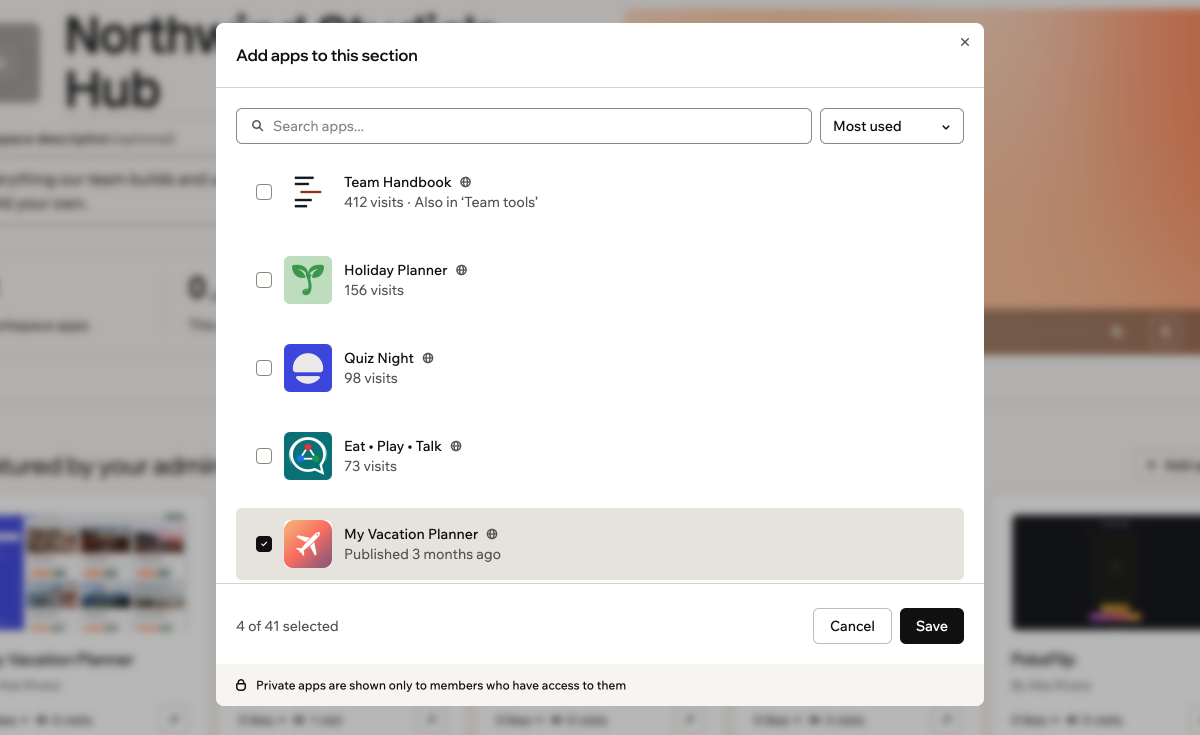The height and width of the screenshot is (735, 1200).
Task: Click the '98 visits' text
Action: click(371, 378)
